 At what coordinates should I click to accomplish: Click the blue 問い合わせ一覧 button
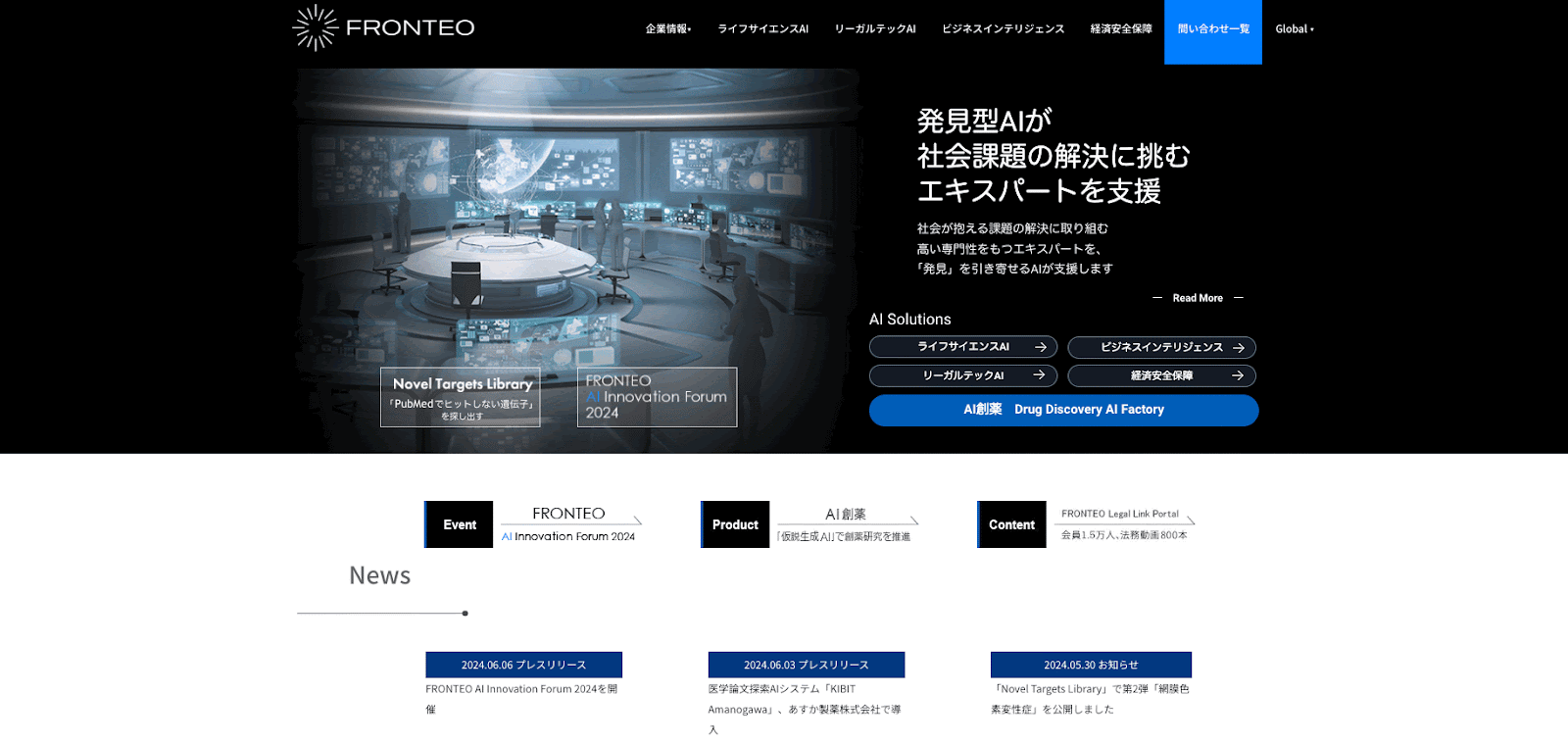(x=1213, y=31)
